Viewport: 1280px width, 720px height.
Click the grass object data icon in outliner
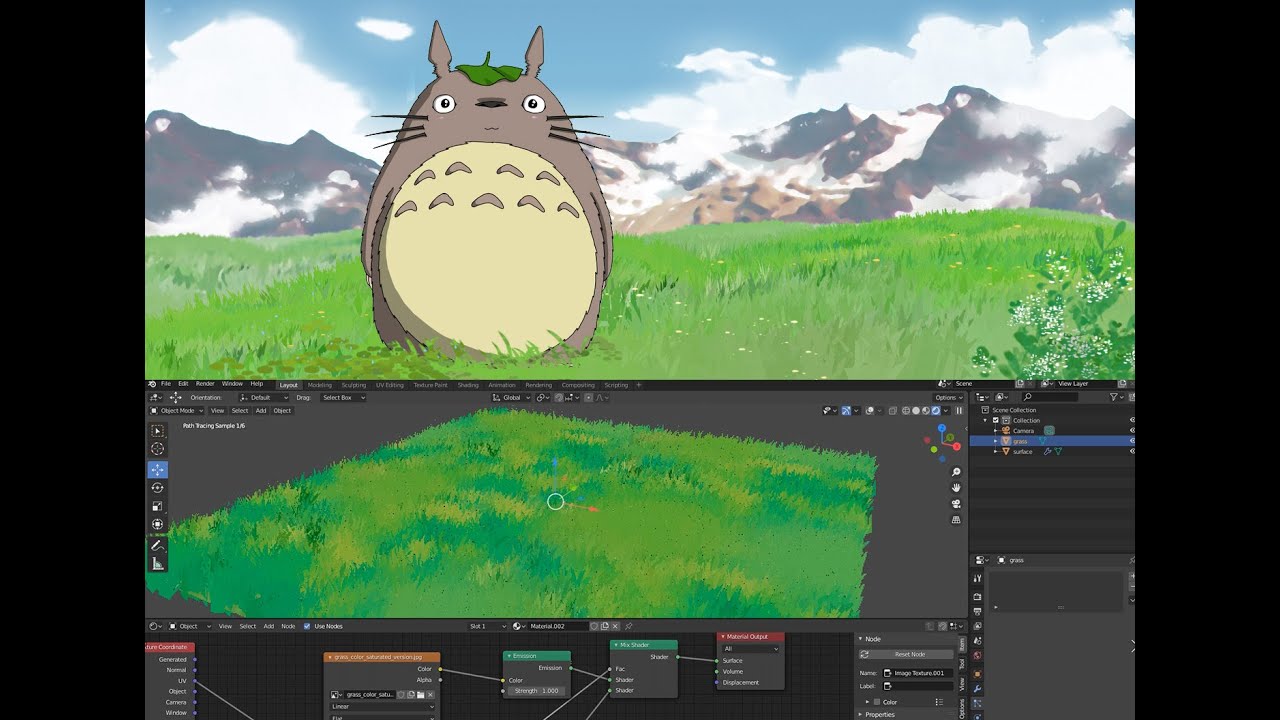1042,441
